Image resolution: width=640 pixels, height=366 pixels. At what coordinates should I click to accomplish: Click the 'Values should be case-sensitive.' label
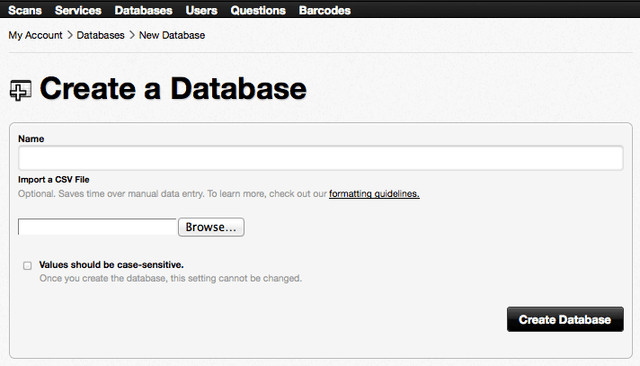point(111,265)
